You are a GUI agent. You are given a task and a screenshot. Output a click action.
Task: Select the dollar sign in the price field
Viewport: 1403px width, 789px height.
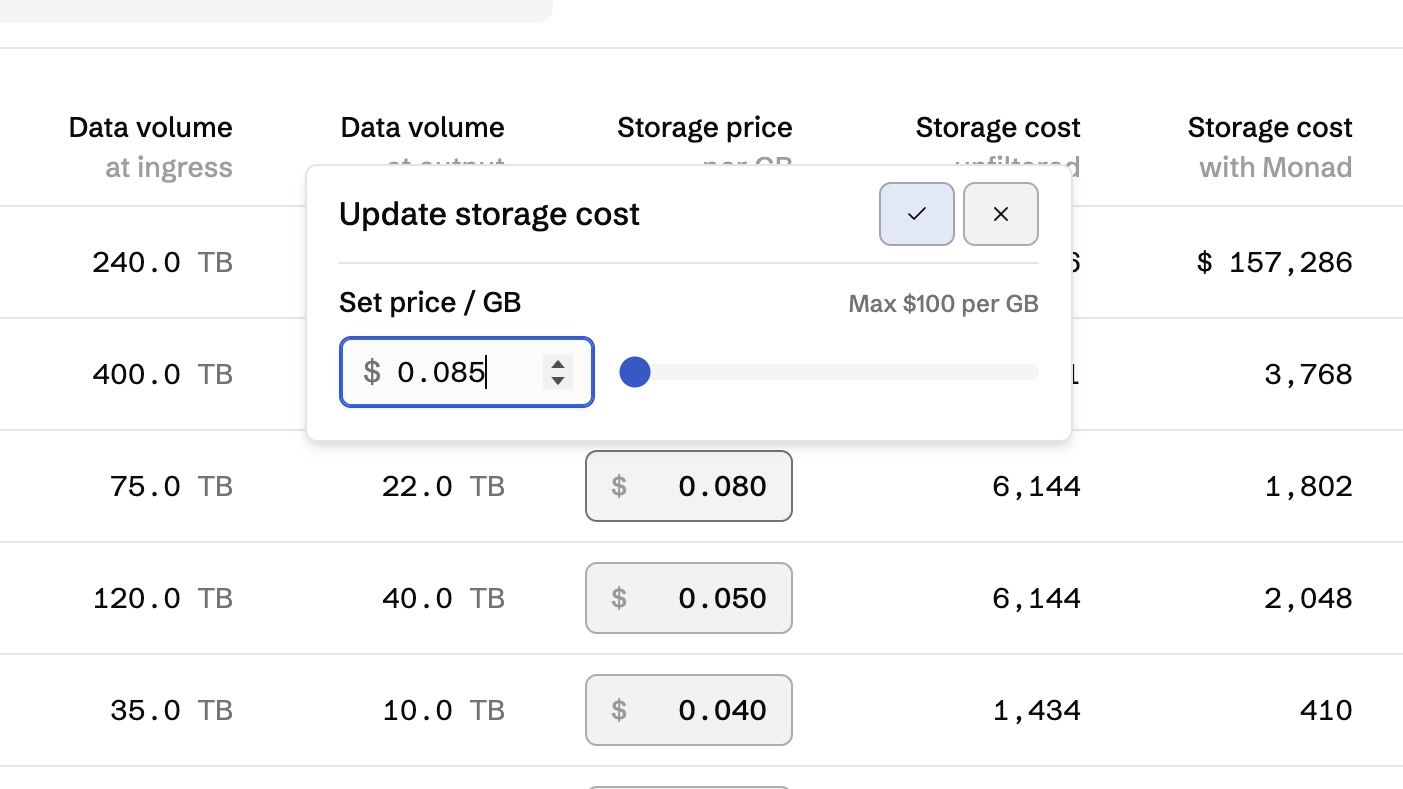click(374, 371)
